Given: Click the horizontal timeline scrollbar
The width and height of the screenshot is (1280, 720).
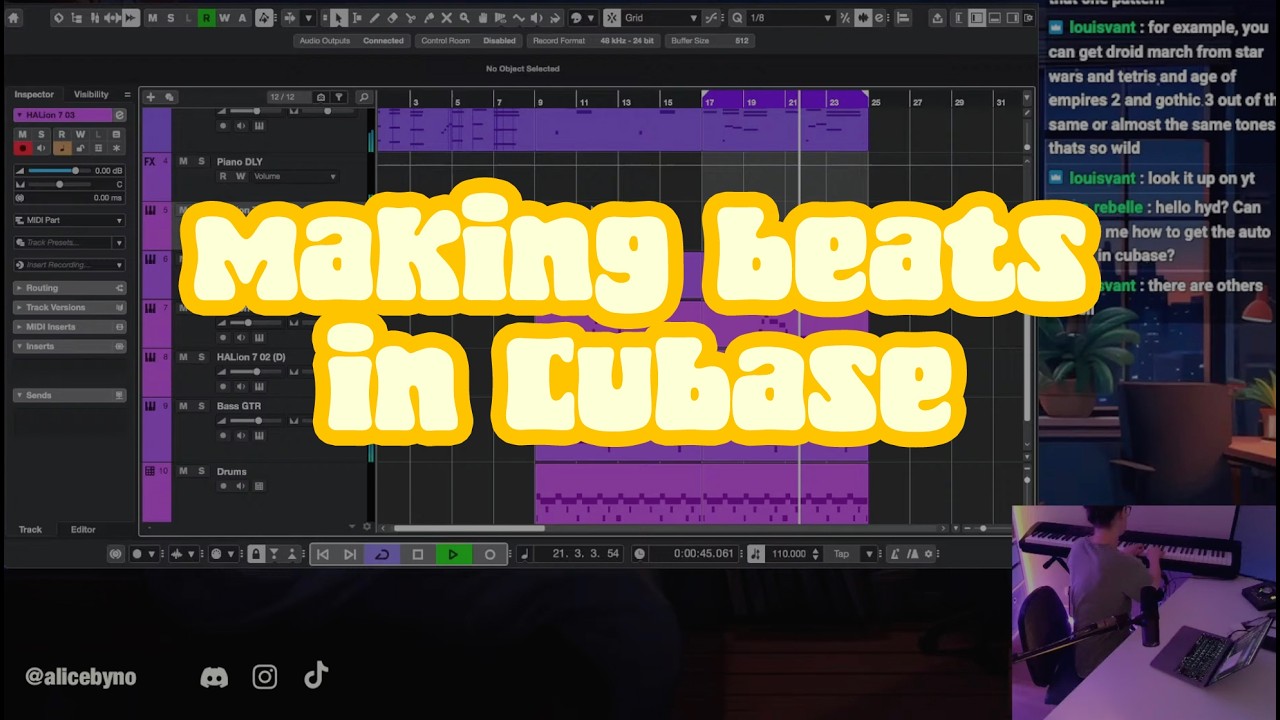Looking at the screenshot, I should 469,528.
